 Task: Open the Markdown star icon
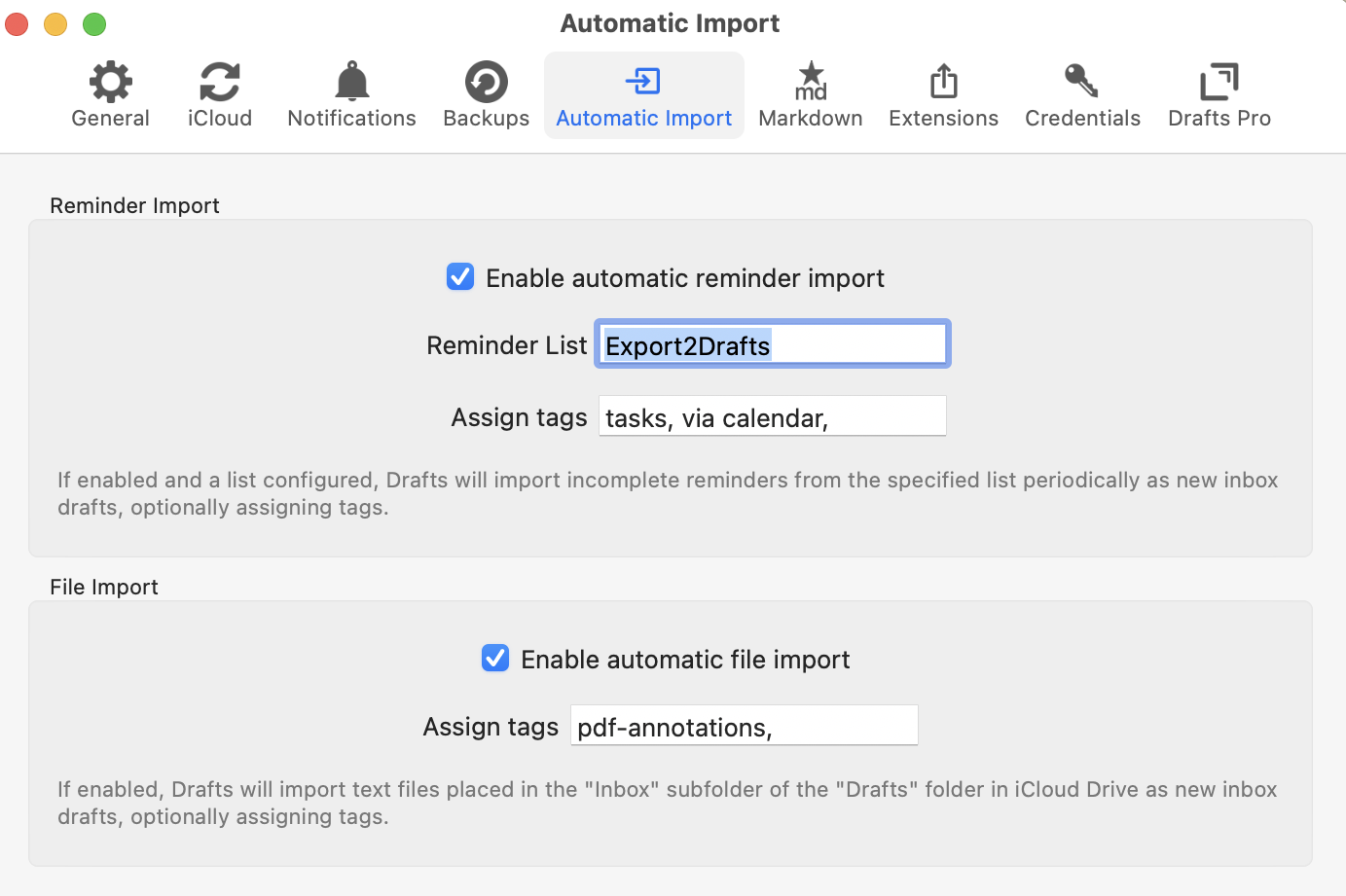[811, 82]
